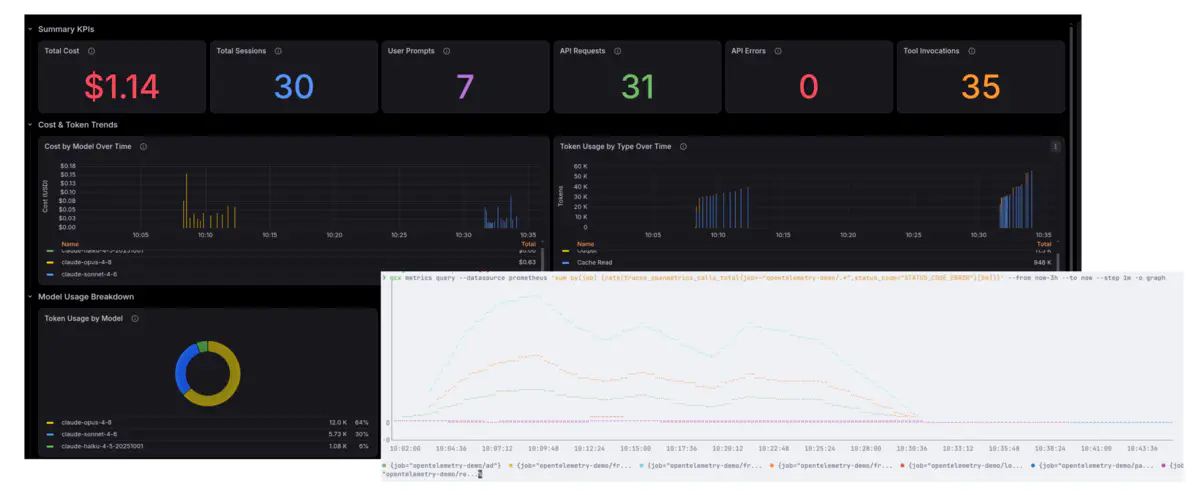
Task: Click Token Usage by Model info icon
Action: [134, 319]
